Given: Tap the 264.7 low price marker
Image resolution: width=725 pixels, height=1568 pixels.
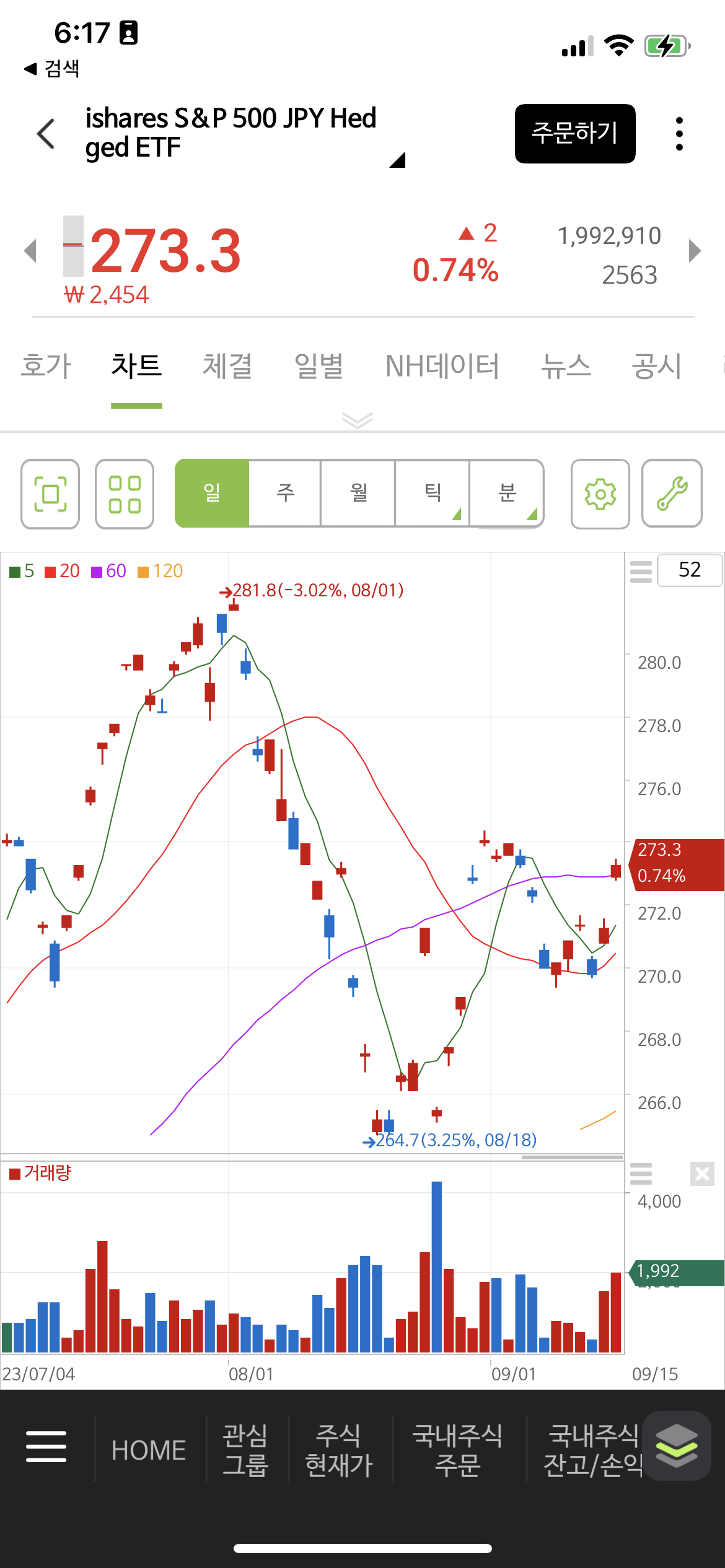Looking at the screenshot, I should 450,1140.
